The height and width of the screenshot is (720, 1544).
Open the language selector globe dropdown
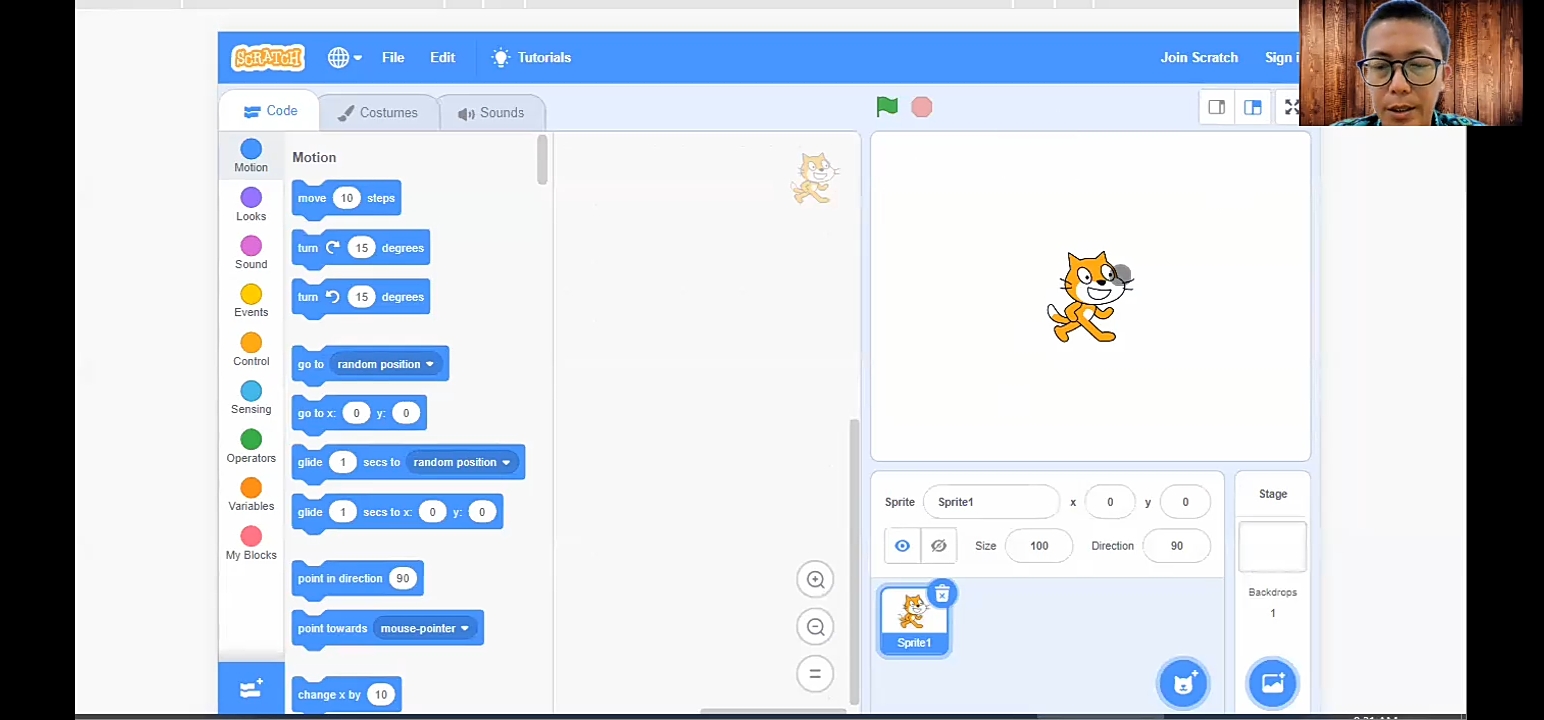point(344,57)
